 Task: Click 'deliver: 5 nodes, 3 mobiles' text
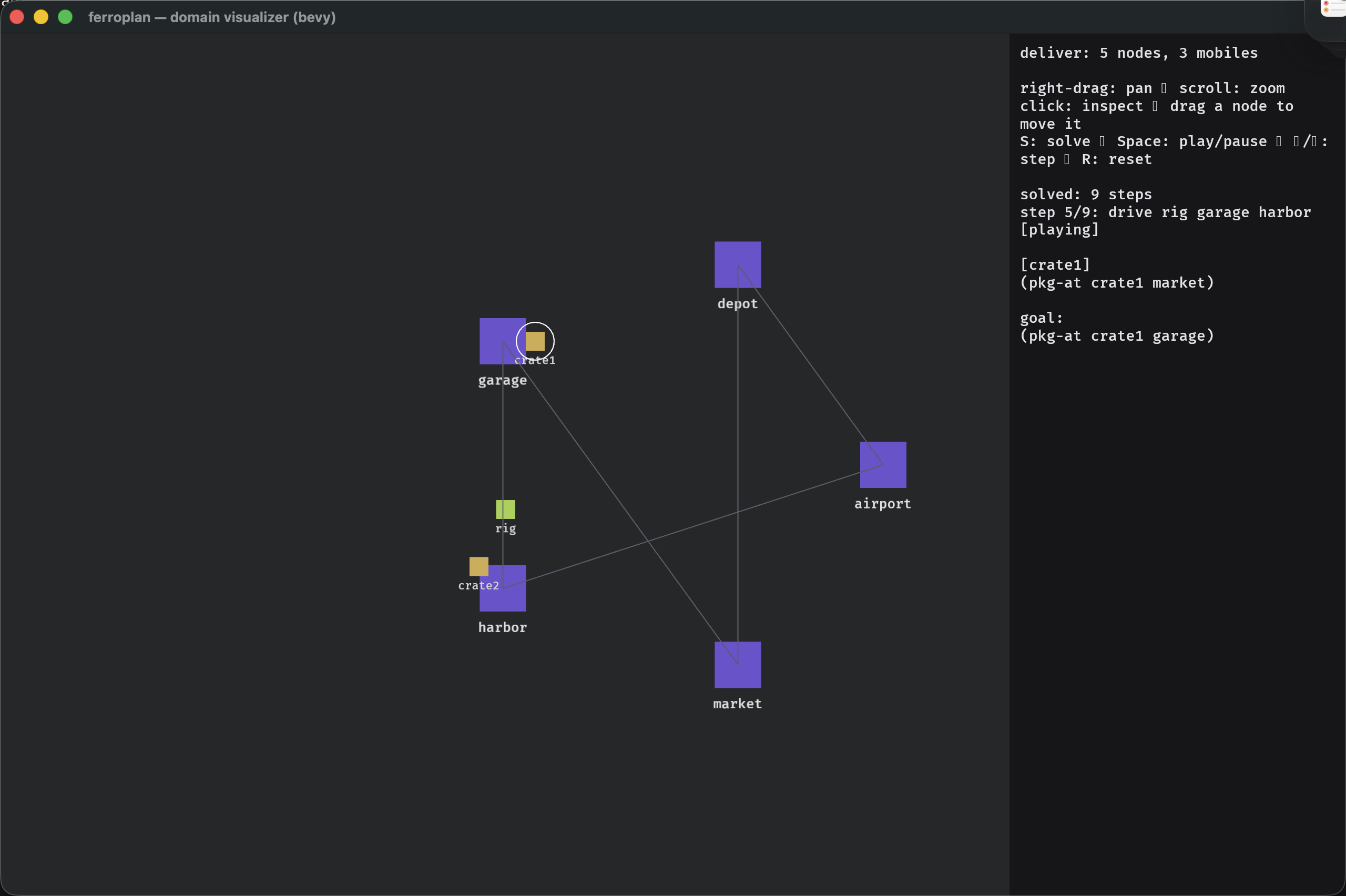(x=1139, y=53)
